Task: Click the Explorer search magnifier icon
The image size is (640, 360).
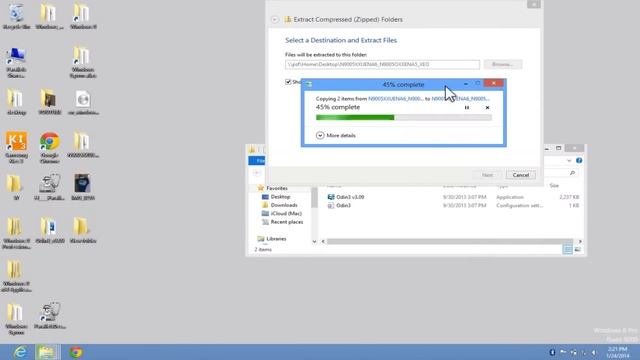Action: [572, 173]
